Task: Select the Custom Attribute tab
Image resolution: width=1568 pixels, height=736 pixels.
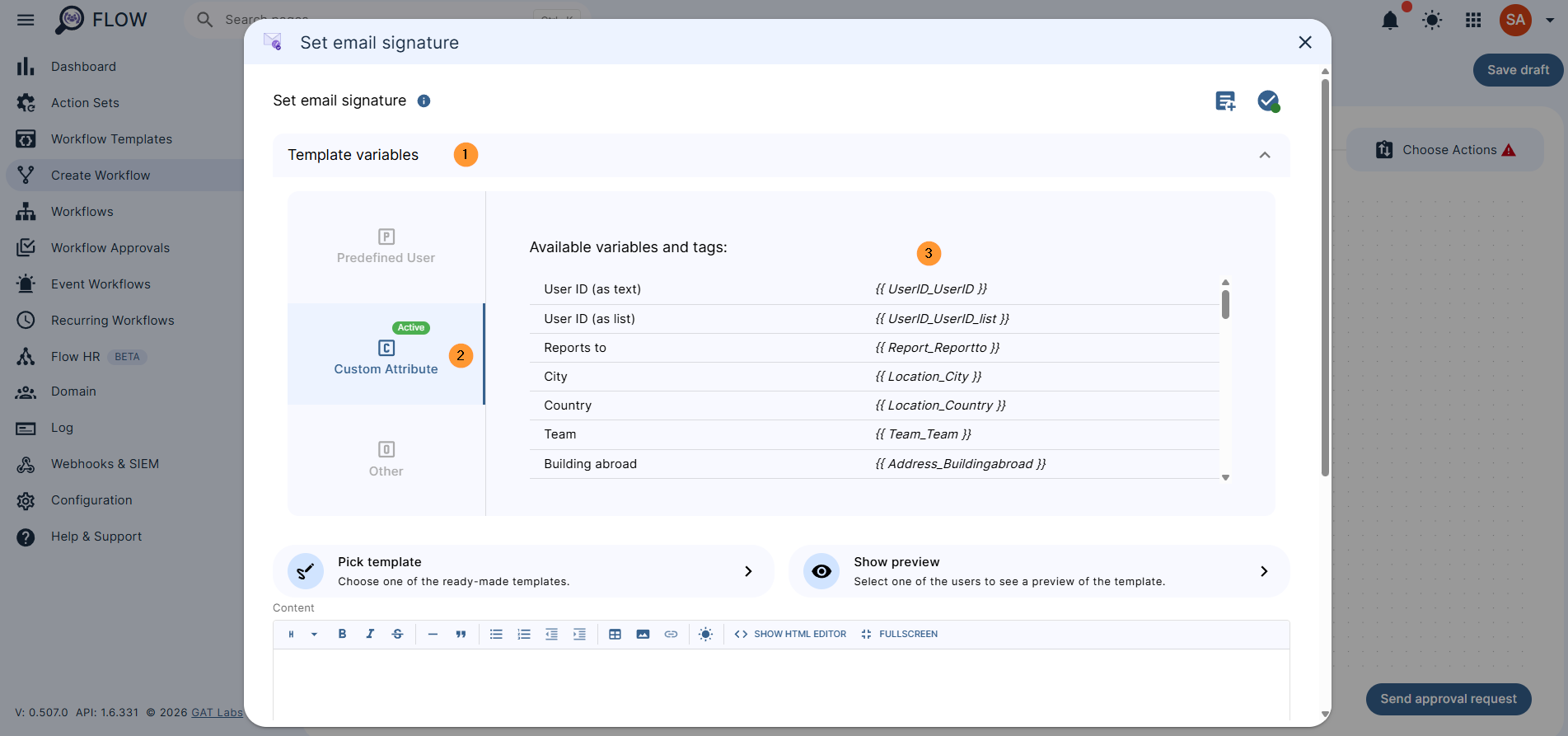Action: tap(386, 354)
